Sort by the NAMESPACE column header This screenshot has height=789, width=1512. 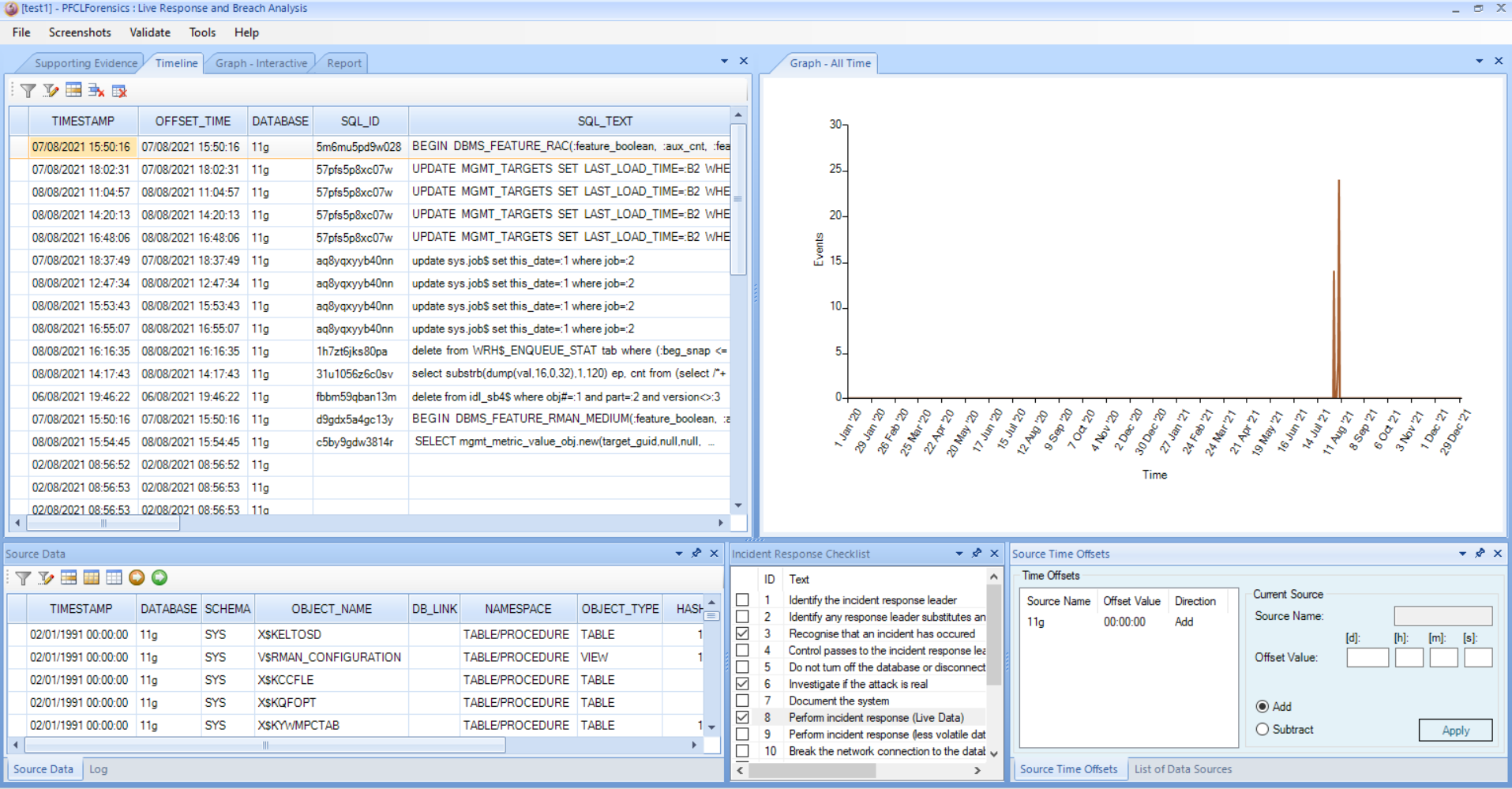coord(518,609)
